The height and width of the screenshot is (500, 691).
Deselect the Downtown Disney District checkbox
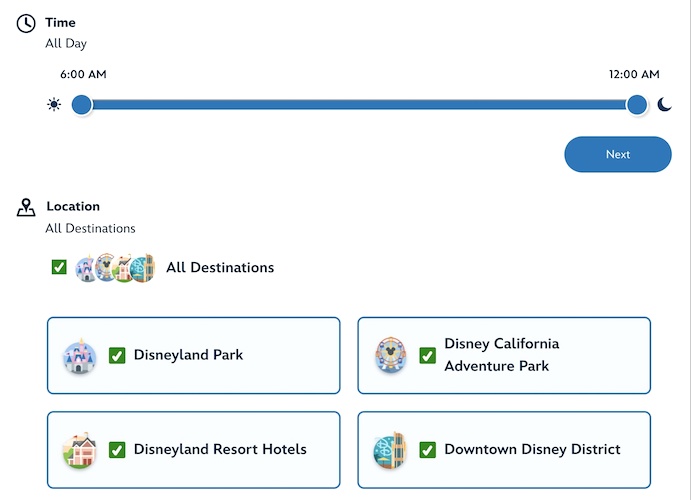428,450
